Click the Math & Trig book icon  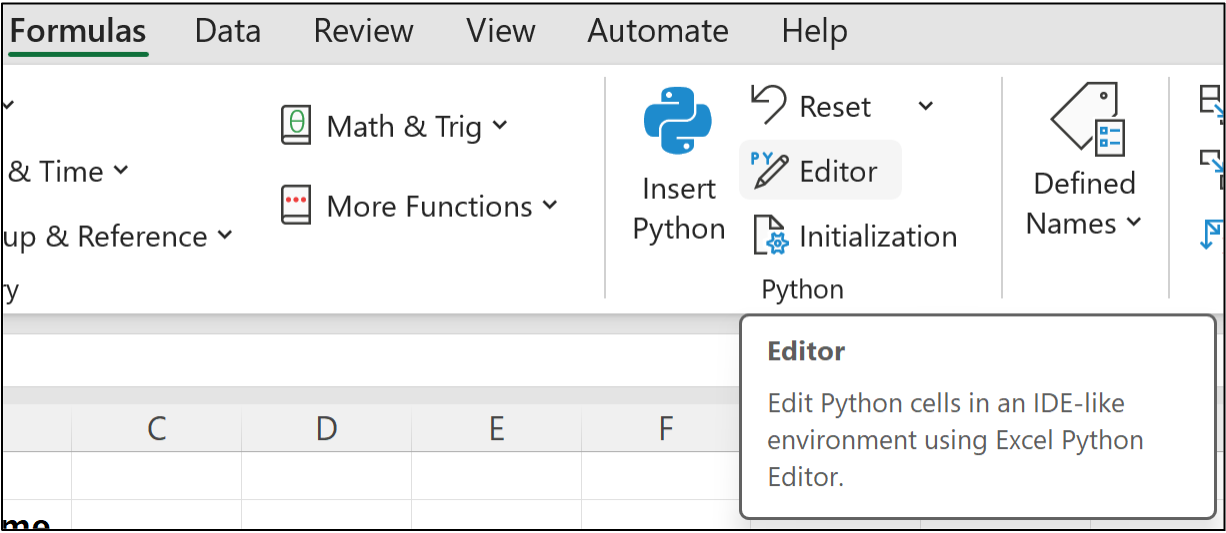point(296,126)
